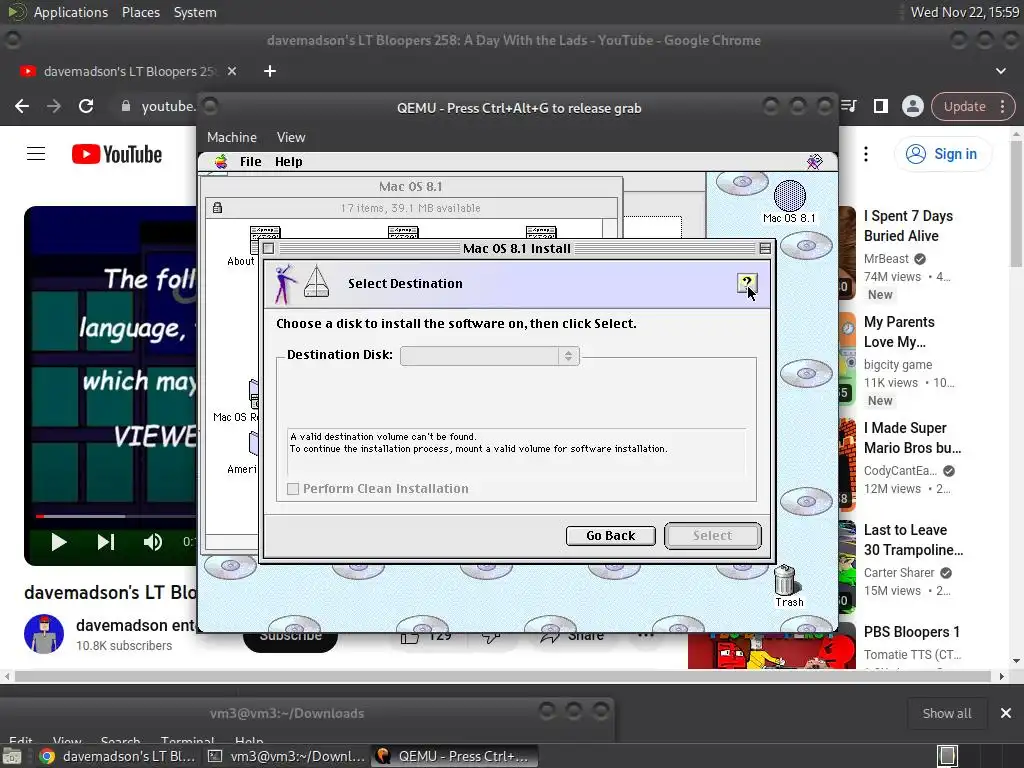The height and width of the screenshot is (768, 1024).
Task: Click the installer window close box
Action: [x=268, y=248]
